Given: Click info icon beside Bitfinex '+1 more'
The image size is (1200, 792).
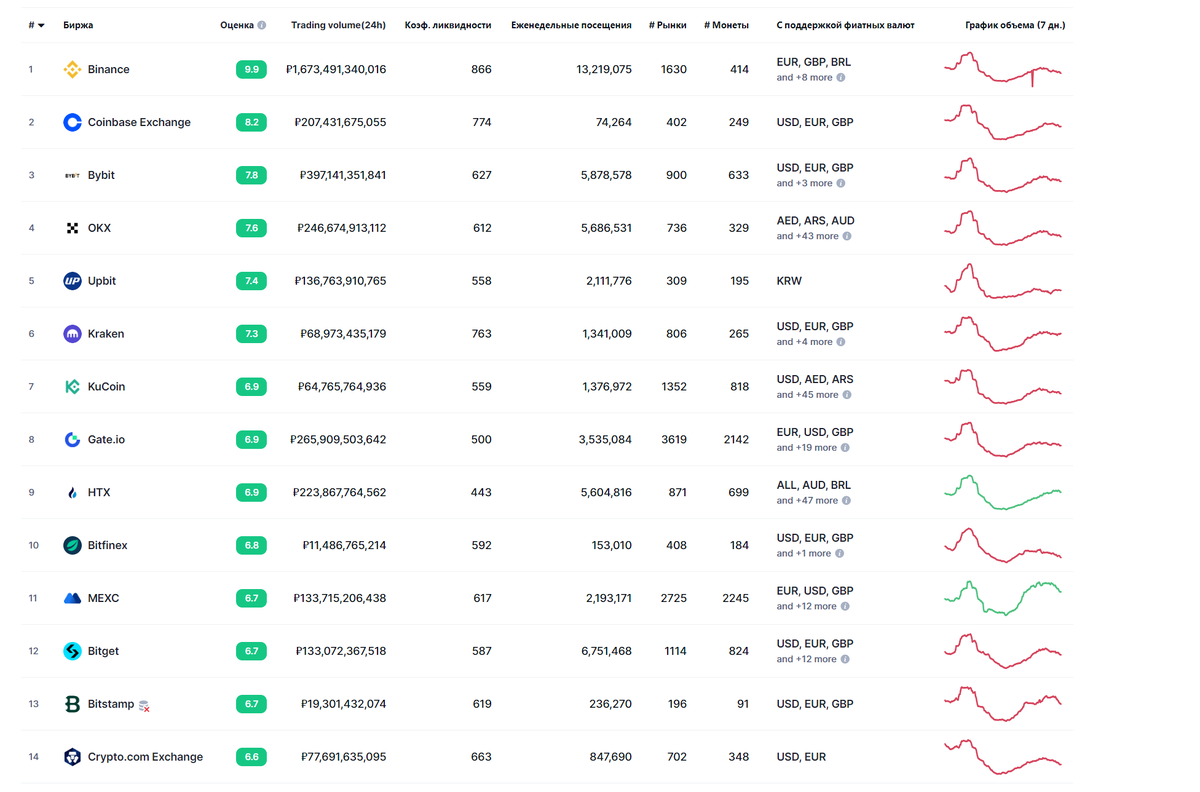Looking at the screenshot, I should pyautogui.click(x=840, y=553).
